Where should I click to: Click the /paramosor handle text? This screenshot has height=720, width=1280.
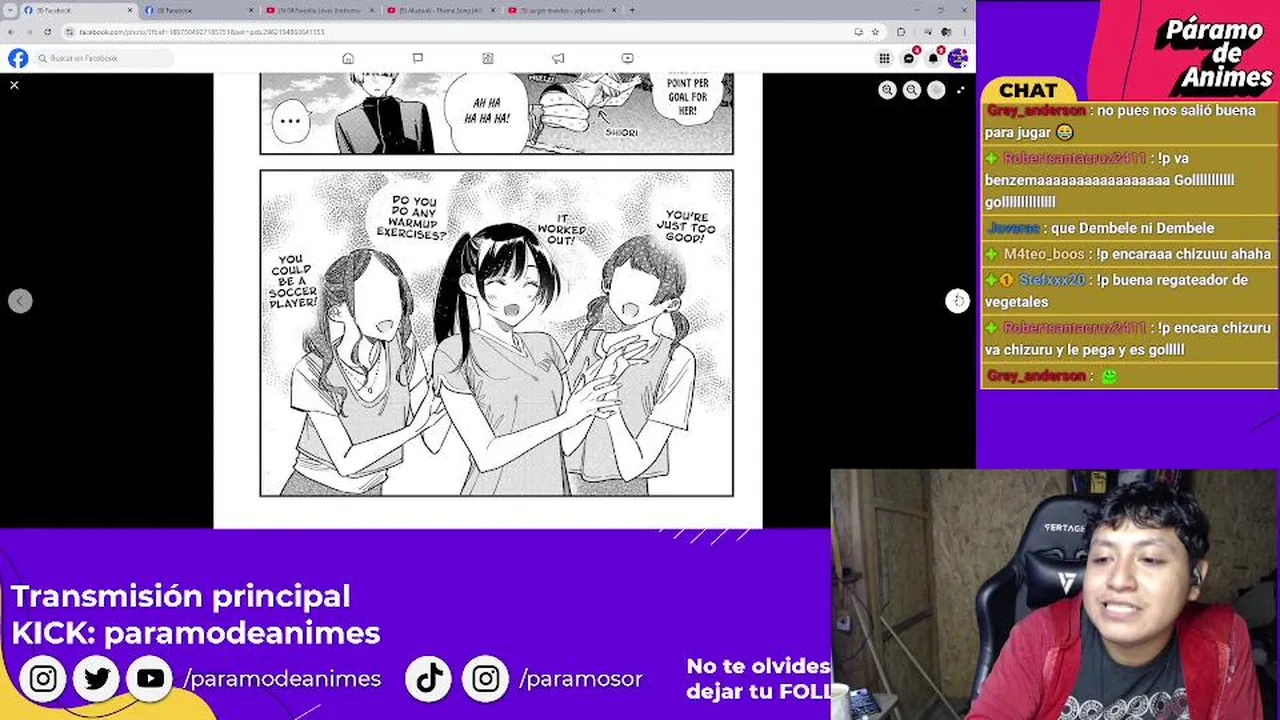[x=581, y=679]
